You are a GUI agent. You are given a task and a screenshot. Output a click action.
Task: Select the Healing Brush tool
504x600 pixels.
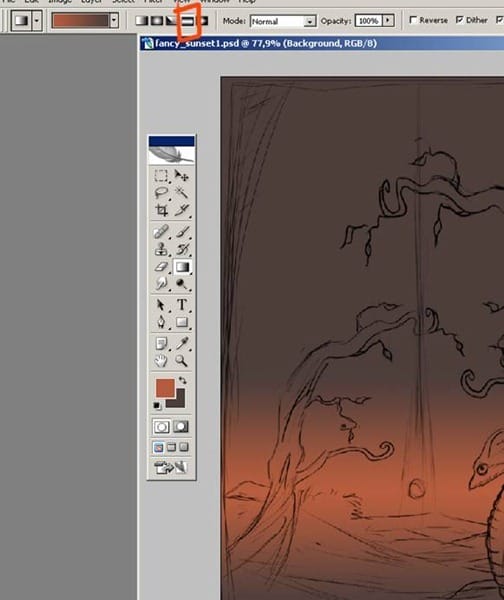(161, 232)
